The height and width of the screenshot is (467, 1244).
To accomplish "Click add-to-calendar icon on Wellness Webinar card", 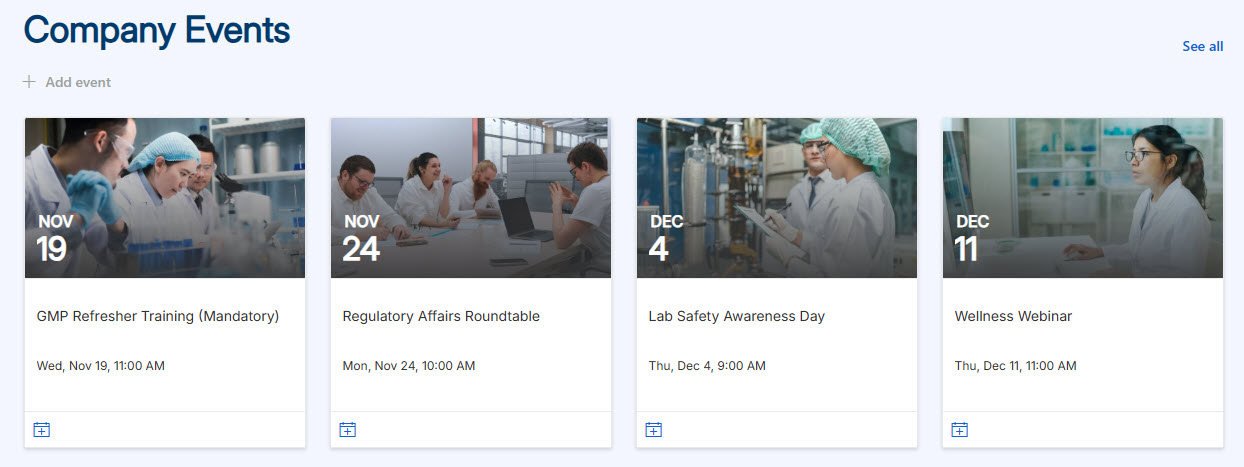I will click(x=959, y=430).
